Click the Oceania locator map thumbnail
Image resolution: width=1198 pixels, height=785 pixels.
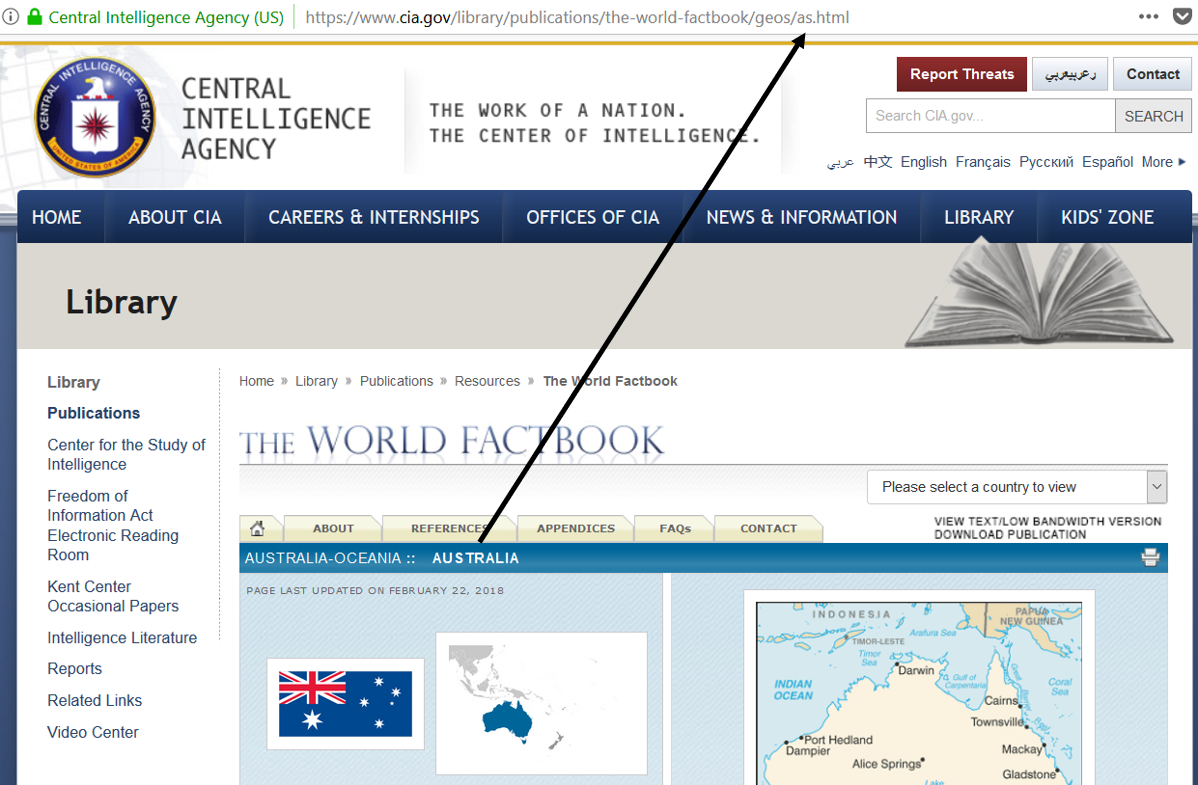point(542,703)
